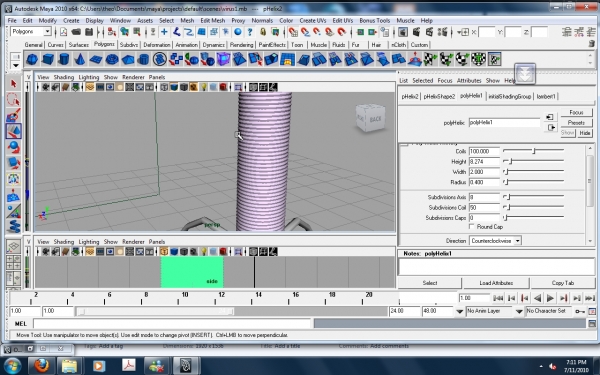Create a polygon cube from shelf
The width and height of the screenshot is (600, 375).
(48, 59)
